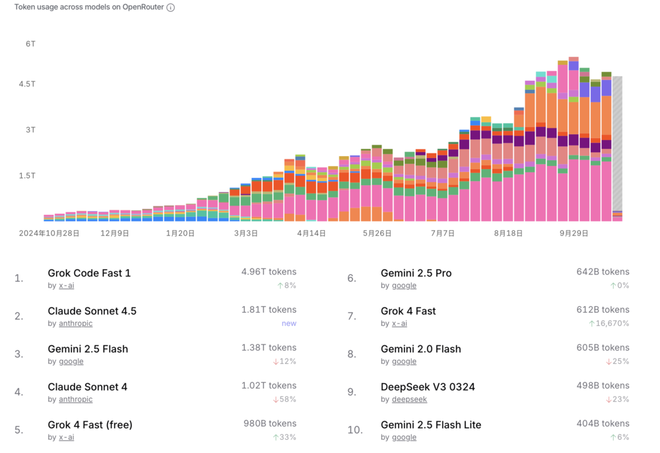Open the x-ai author link under Grok Code Fast 1
Image resolution: width=660 pixels, height=453 pixels.
coord(69,286)
